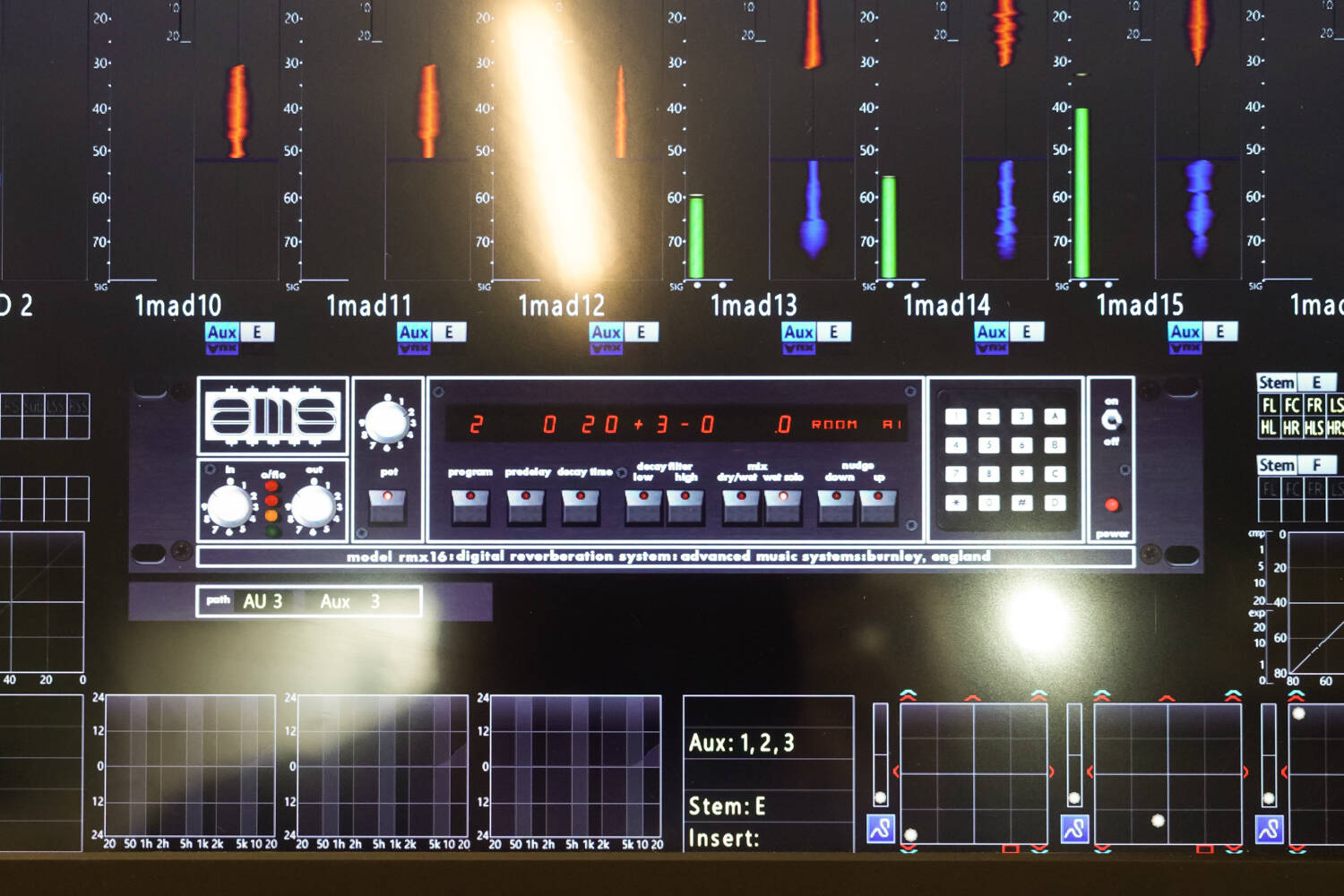
Task: Toggle the red power button
Action: (x=1112, y=504)
